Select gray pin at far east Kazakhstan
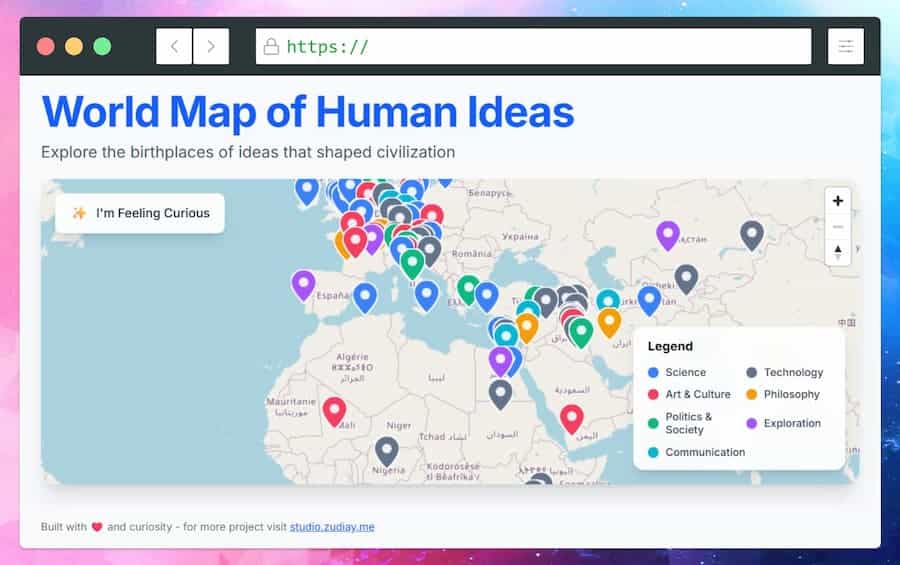This screenshot has height=565, width=900. (751, 235)
